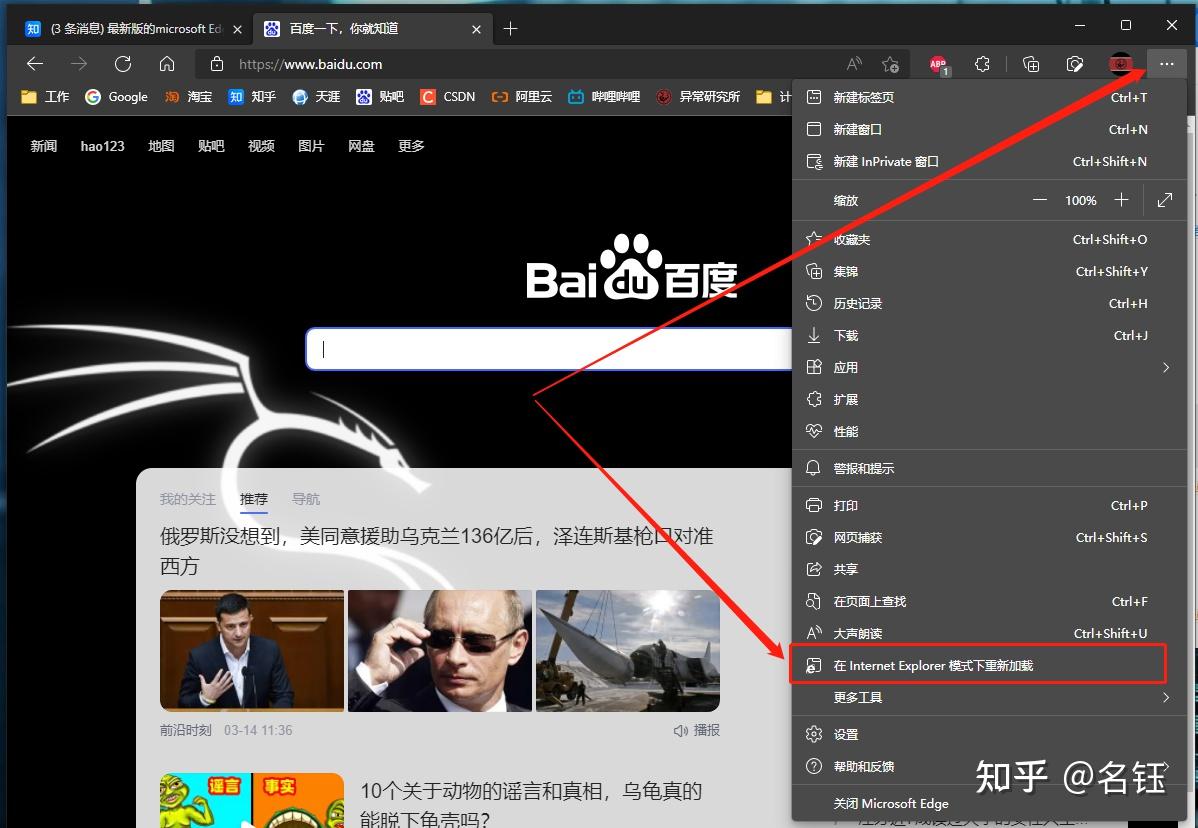
Task: Select 关闭 Microsoft Edge in the menu
Action: pos(989,804)
